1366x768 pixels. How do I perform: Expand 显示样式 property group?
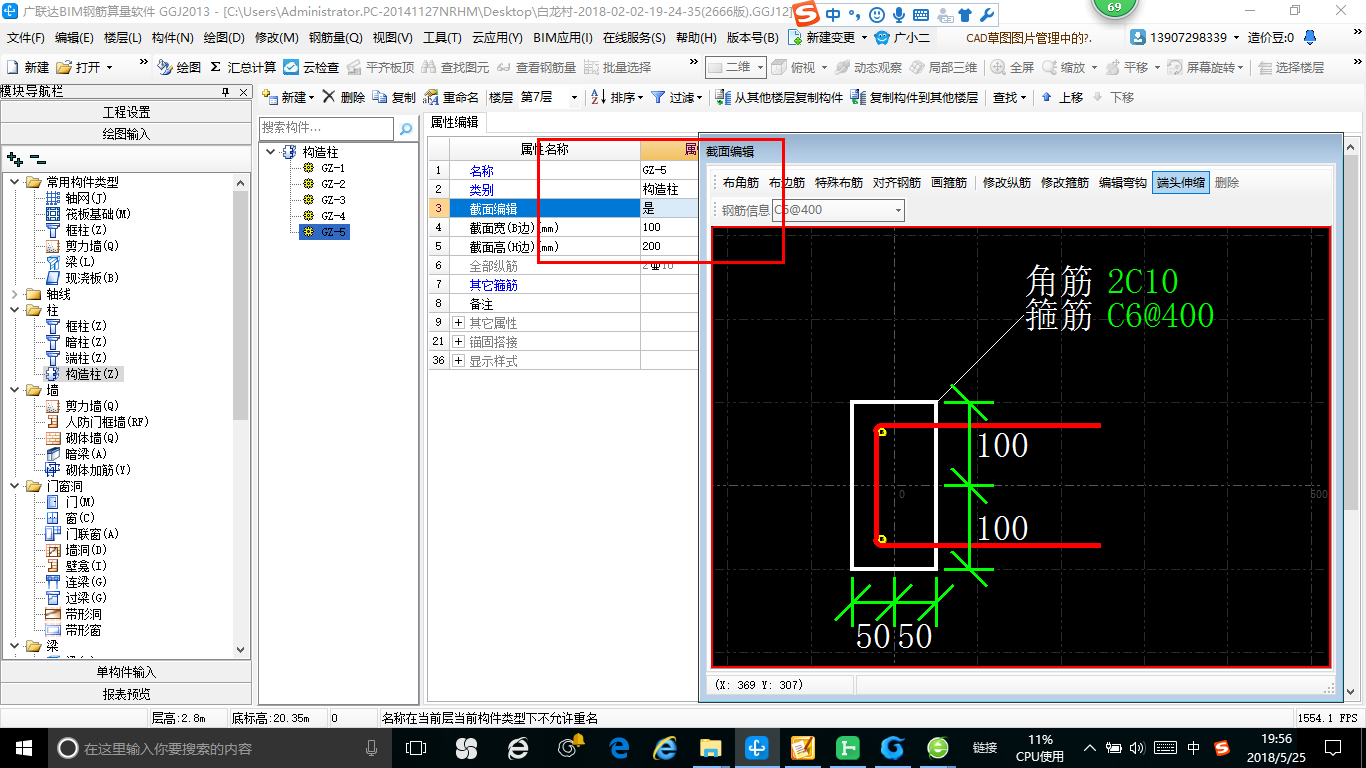click(458, 361)
